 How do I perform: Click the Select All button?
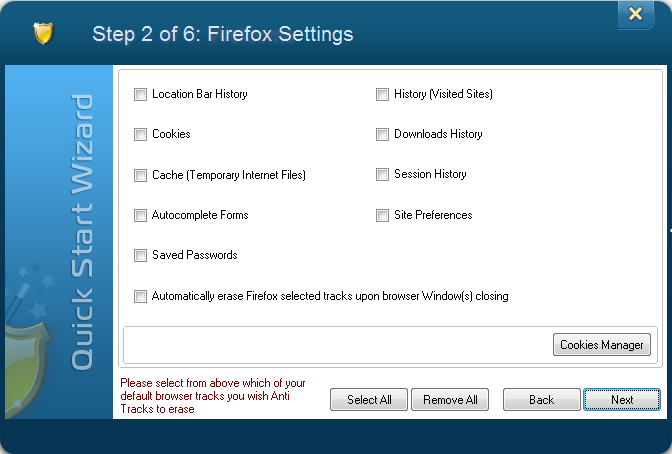pyautogui.click(x=369, y=400)
